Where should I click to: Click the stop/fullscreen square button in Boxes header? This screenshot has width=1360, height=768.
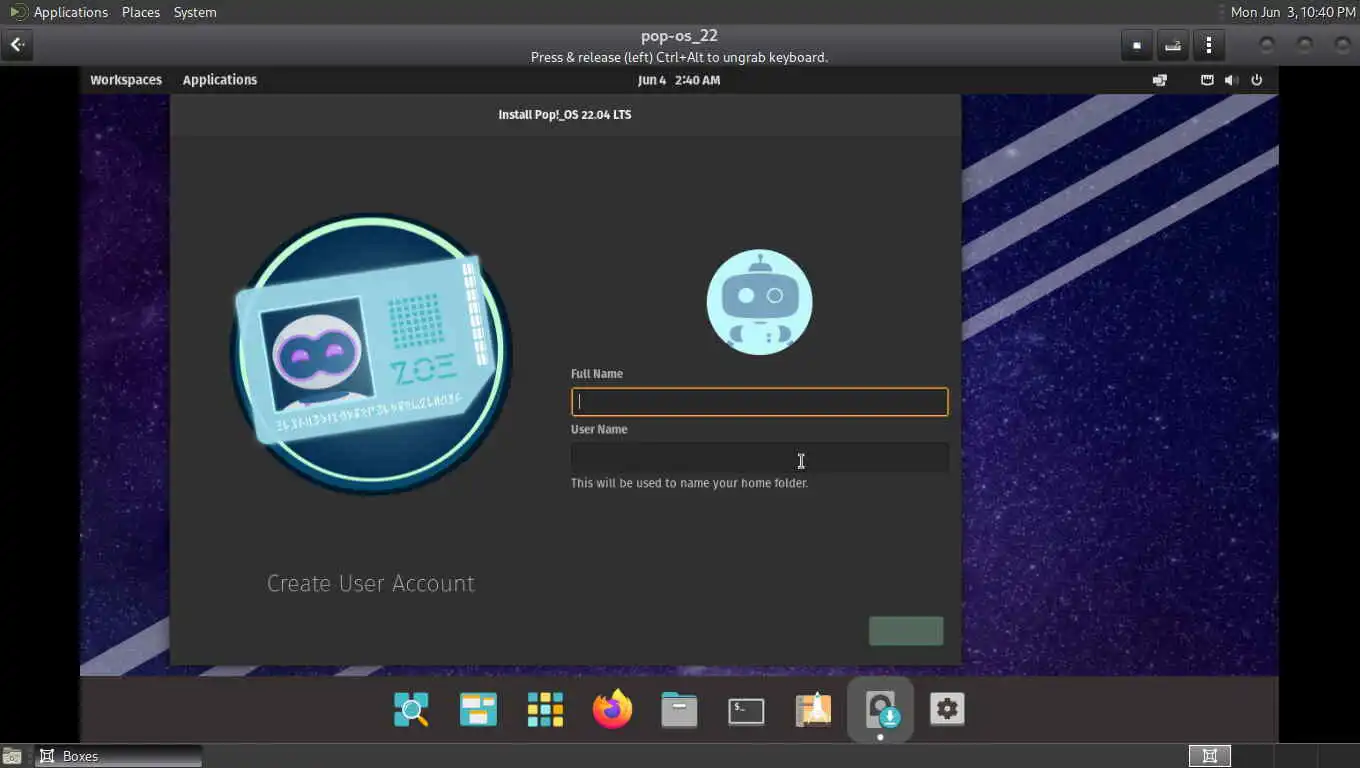click(1136, 45)
